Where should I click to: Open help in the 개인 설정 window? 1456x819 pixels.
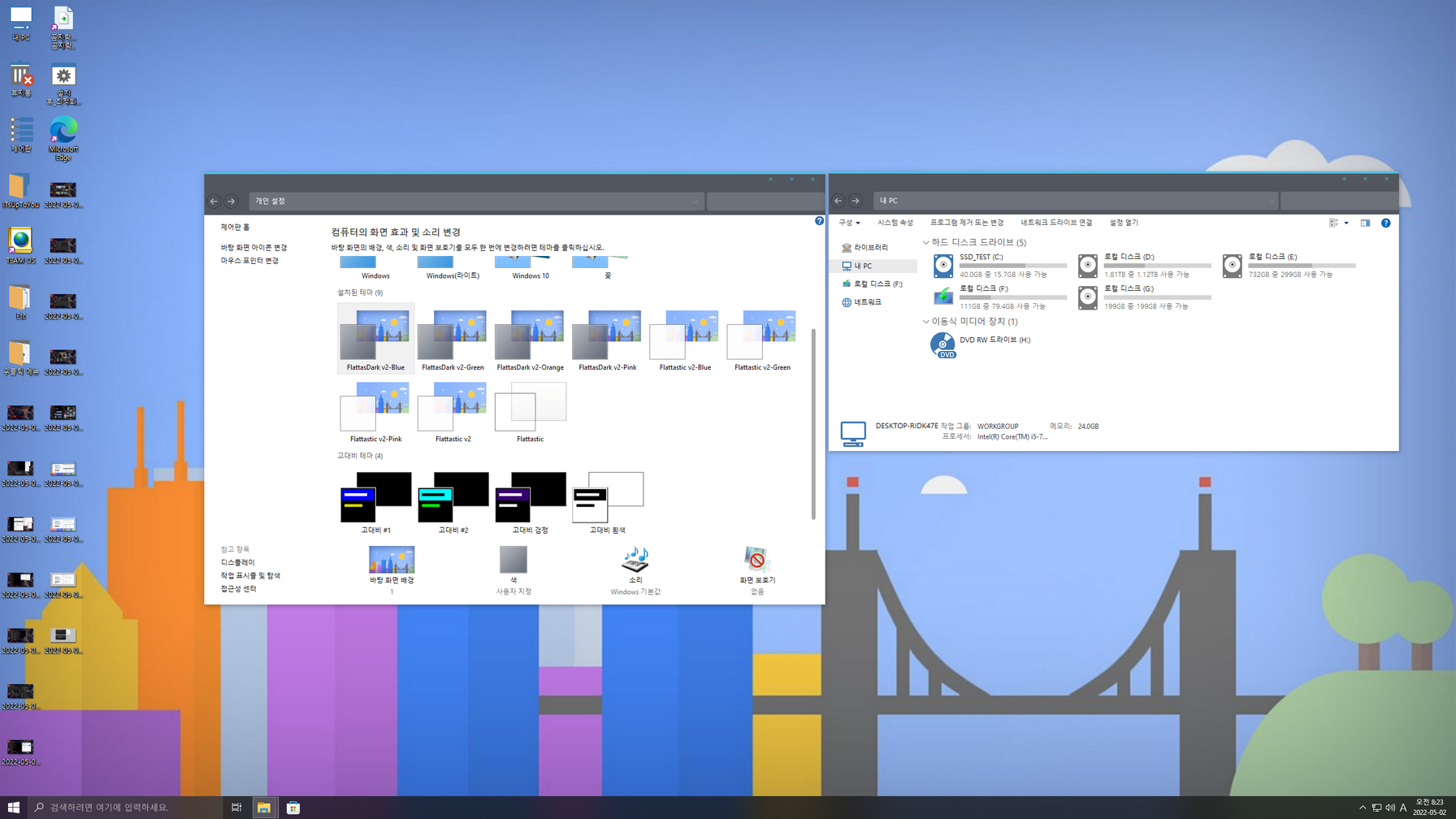click(x=819, y=221)
